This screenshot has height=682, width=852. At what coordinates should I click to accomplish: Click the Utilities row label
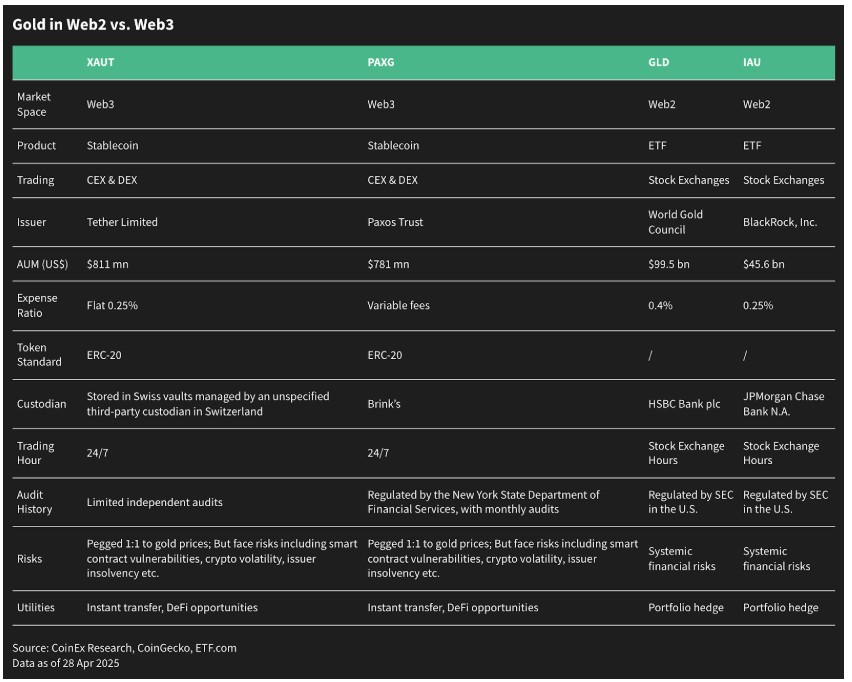(36, 608)
